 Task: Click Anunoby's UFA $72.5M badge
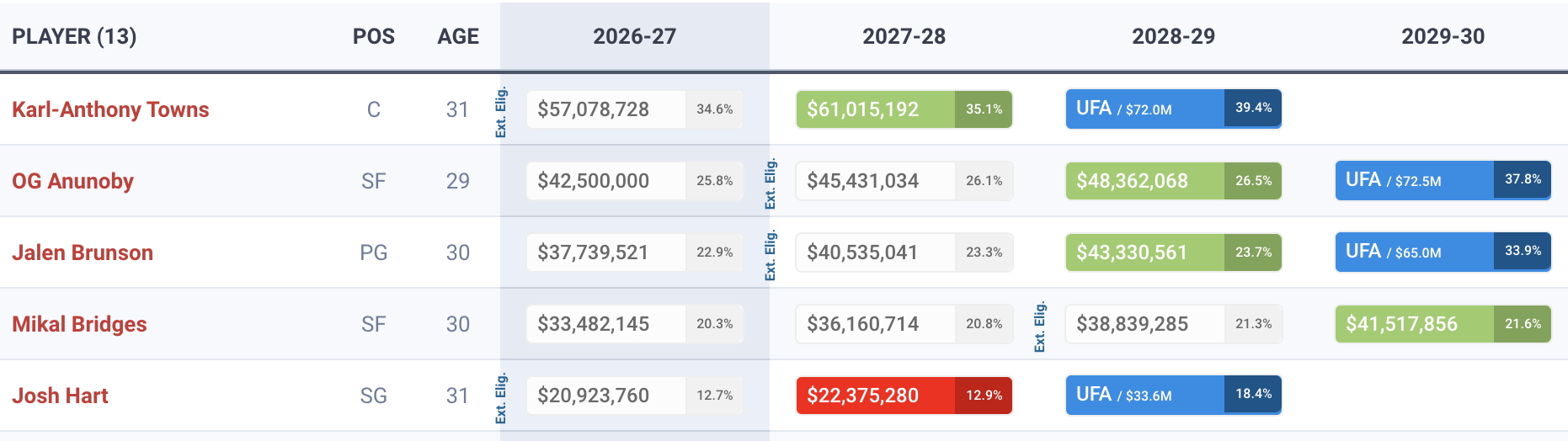1443,180
